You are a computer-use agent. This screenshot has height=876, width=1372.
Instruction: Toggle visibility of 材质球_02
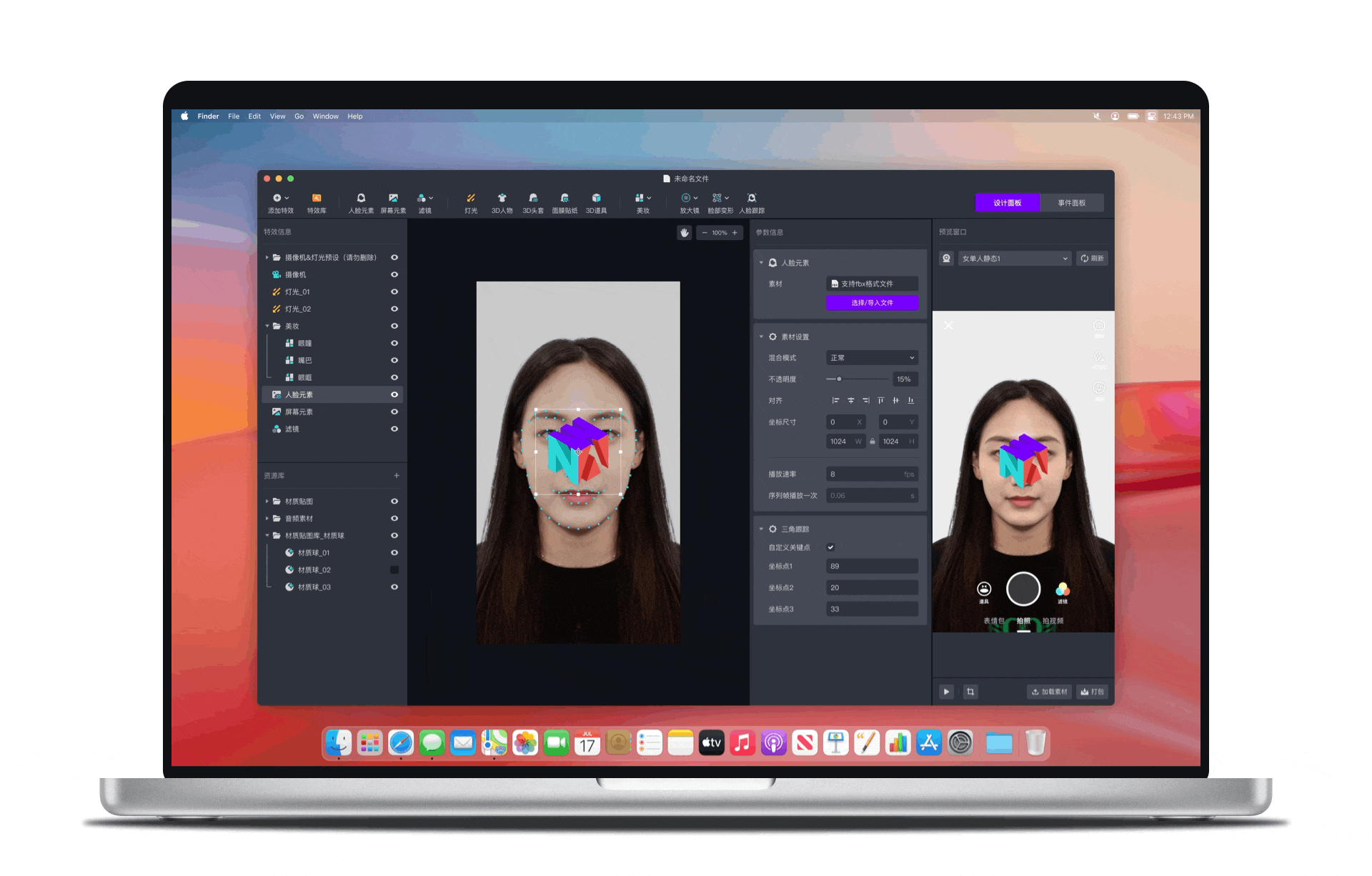click(394, 570)
